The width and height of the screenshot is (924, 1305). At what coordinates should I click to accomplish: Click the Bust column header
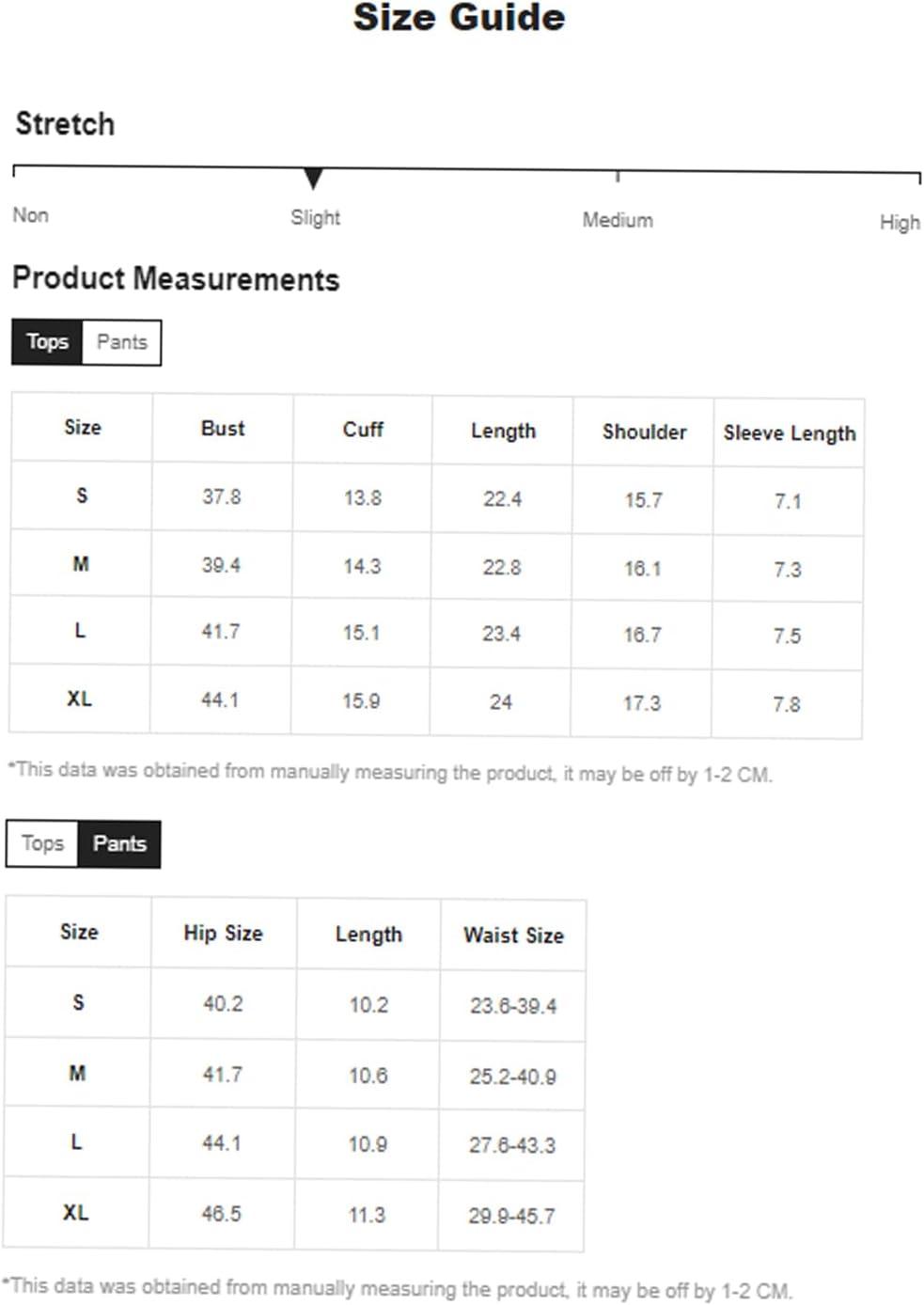(x=223, y=429)
